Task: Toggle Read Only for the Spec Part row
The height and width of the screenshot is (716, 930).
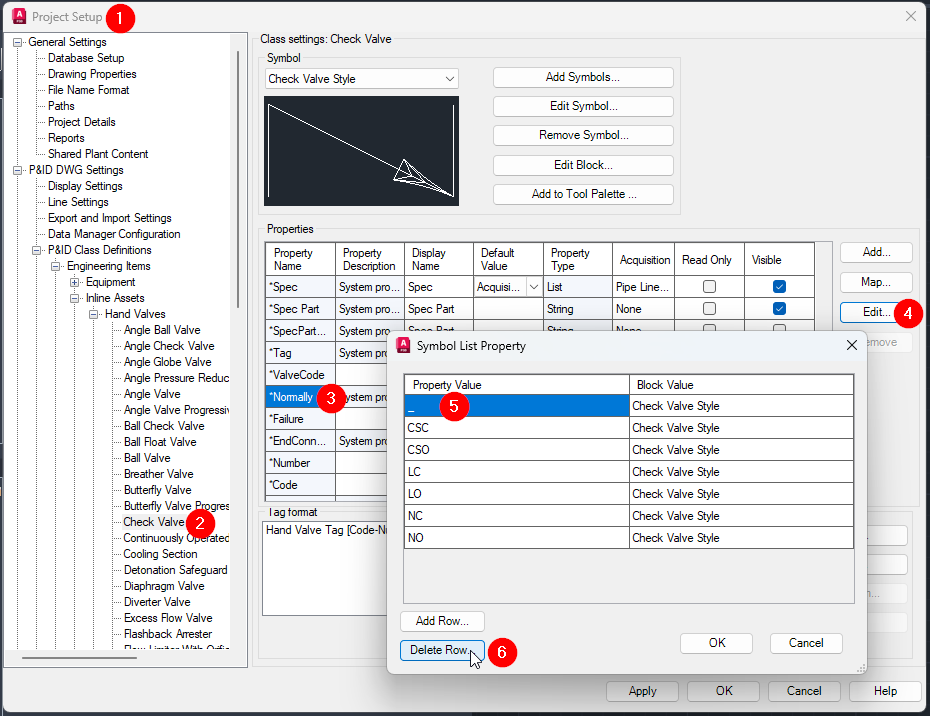Action: (709, 308)
